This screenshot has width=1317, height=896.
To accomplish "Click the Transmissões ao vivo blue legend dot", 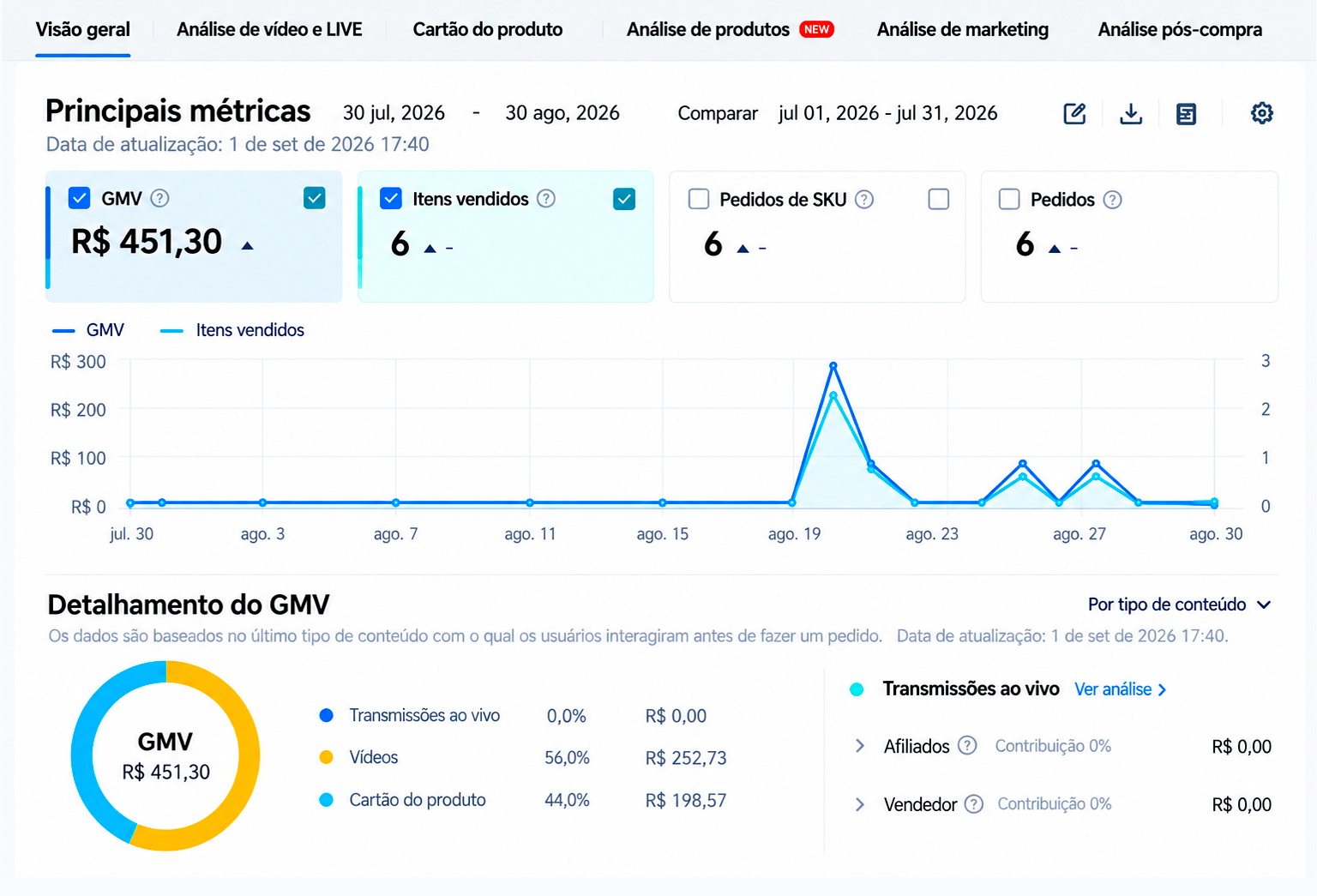I will (326, 715).
